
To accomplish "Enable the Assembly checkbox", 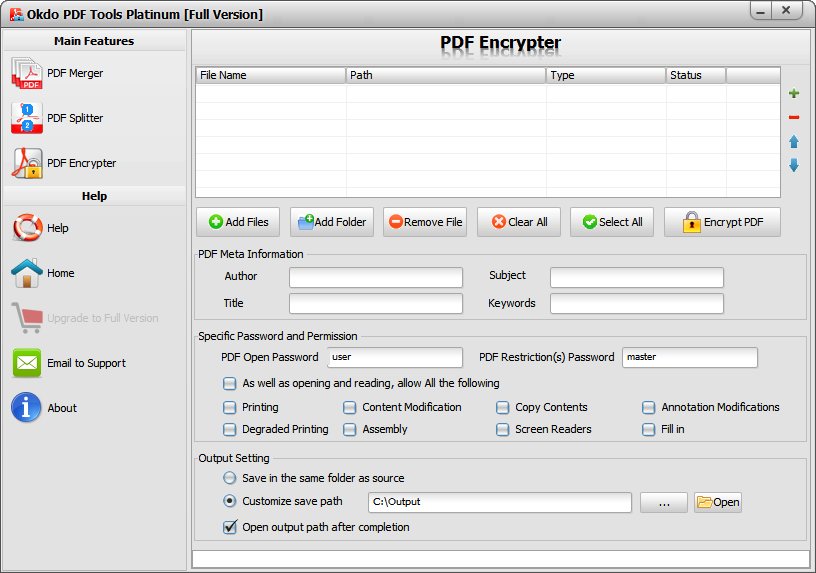I will pos(350,429).
